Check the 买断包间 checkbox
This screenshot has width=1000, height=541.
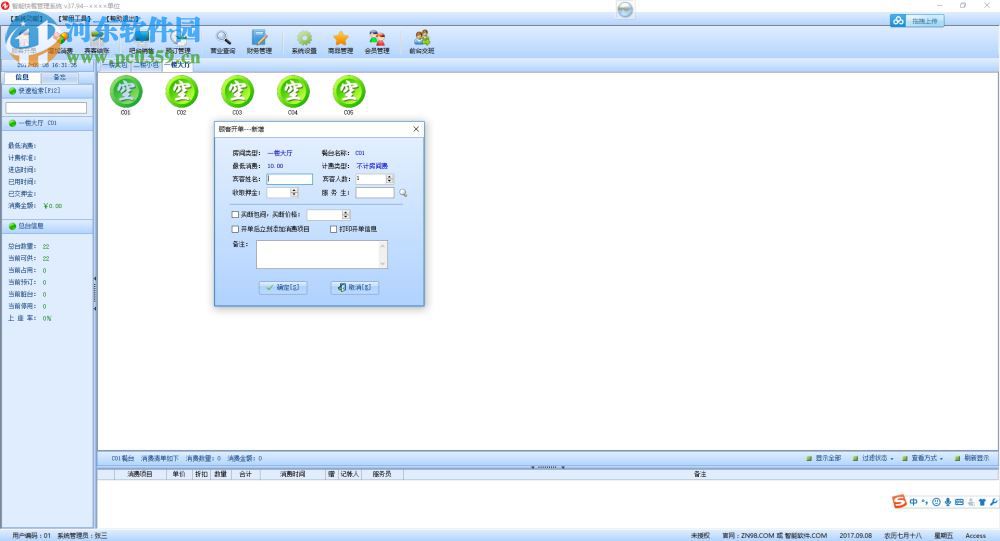(235, 215)
